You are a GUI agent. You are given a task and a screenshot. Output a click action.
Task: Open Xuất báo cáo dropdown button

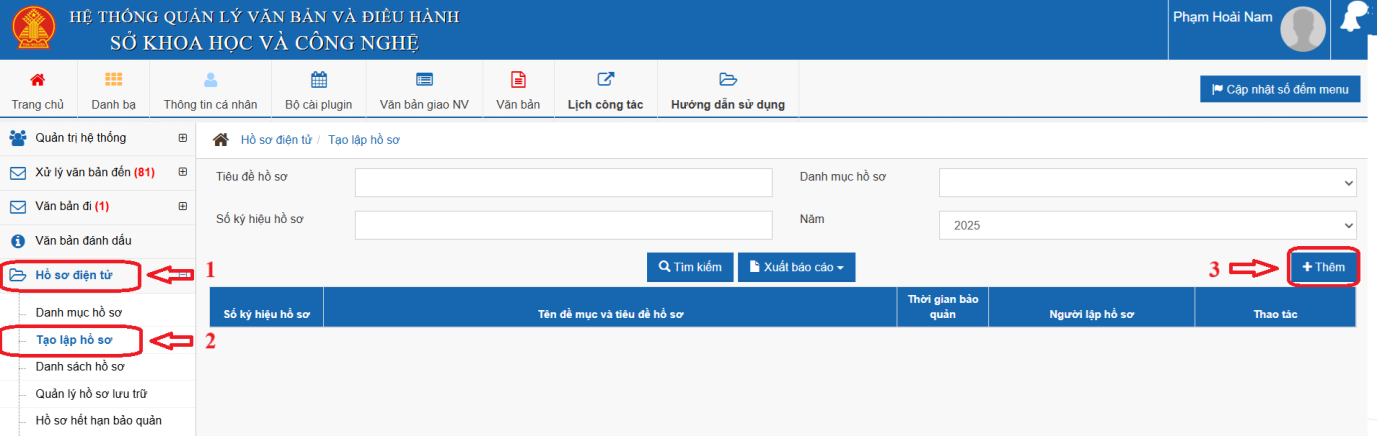click(x=796, y=267)
